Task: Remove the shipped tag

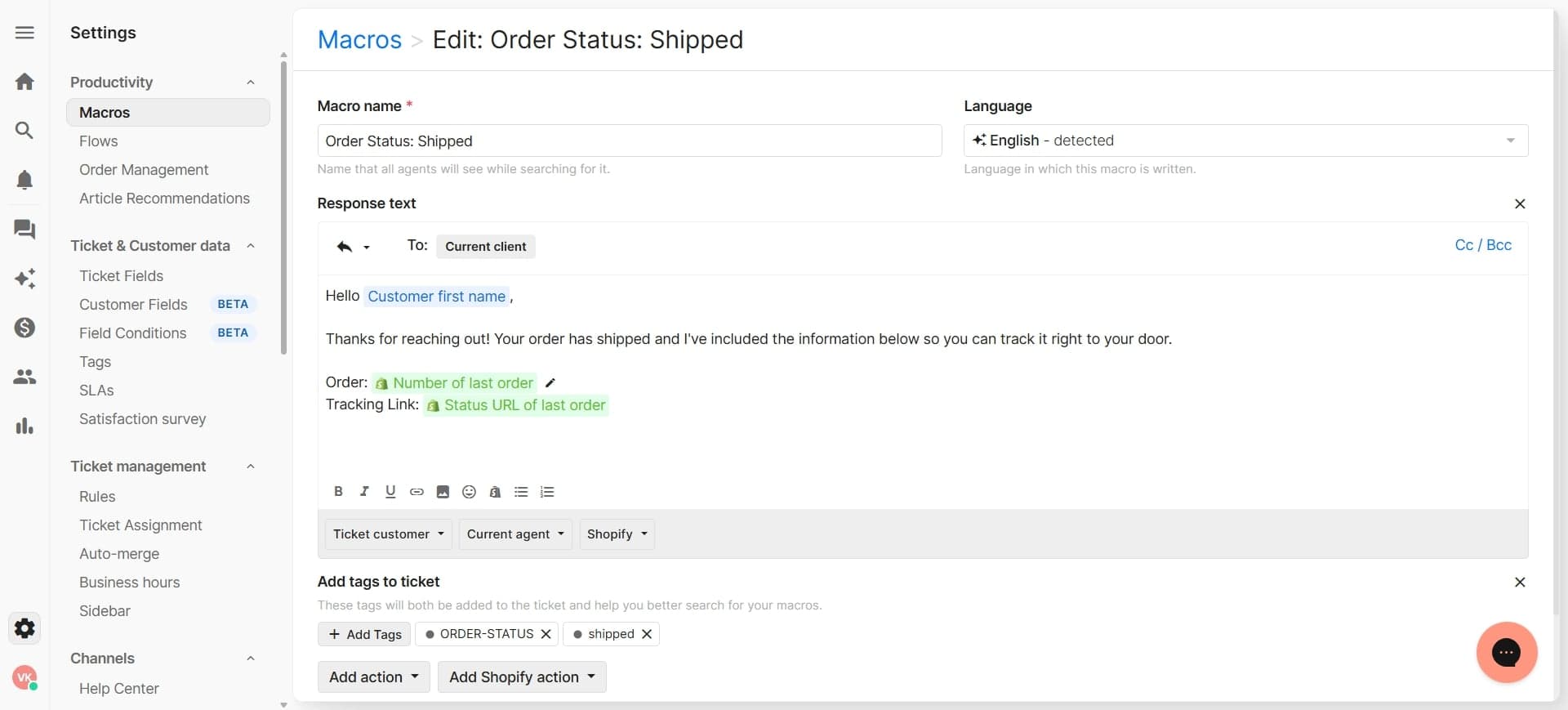Action: tap(646, 634)
